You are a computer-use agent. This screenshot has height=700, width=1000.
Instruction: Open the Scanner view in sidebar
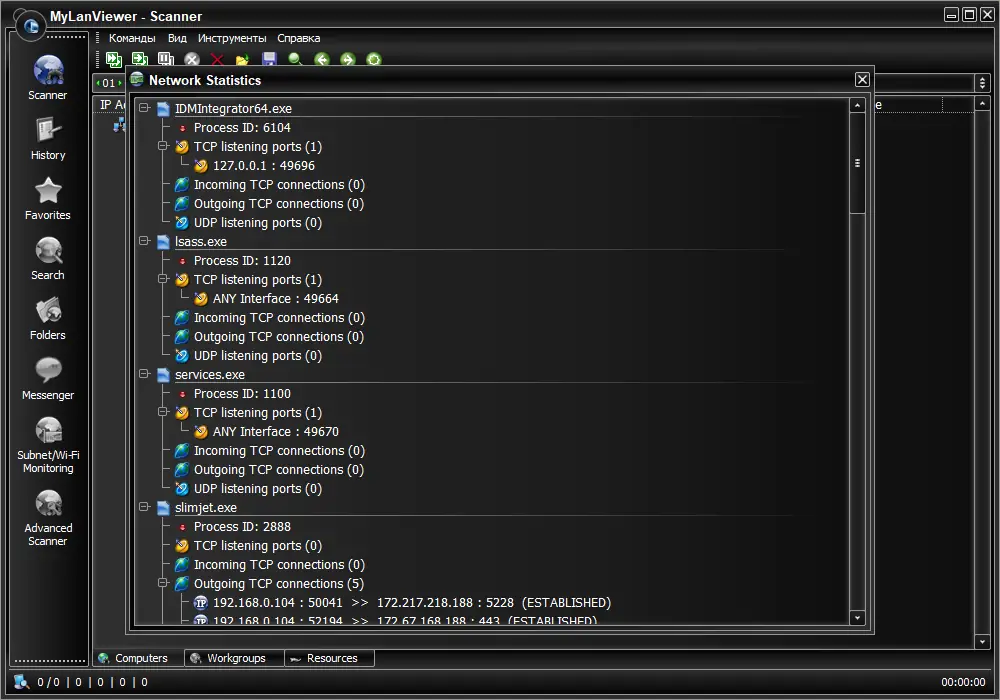coord(48,78)
